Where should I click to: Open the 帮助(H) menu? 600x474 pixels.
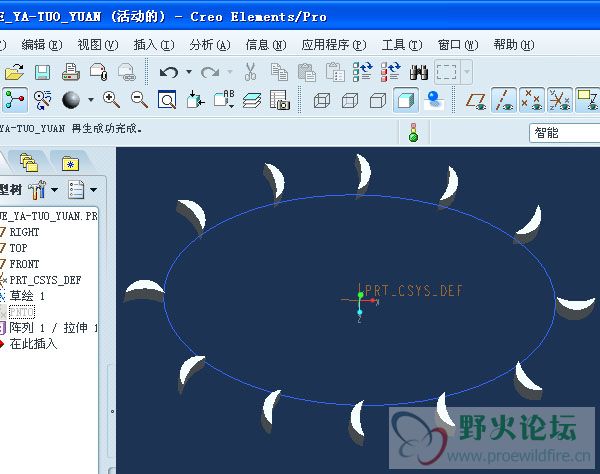514,45
